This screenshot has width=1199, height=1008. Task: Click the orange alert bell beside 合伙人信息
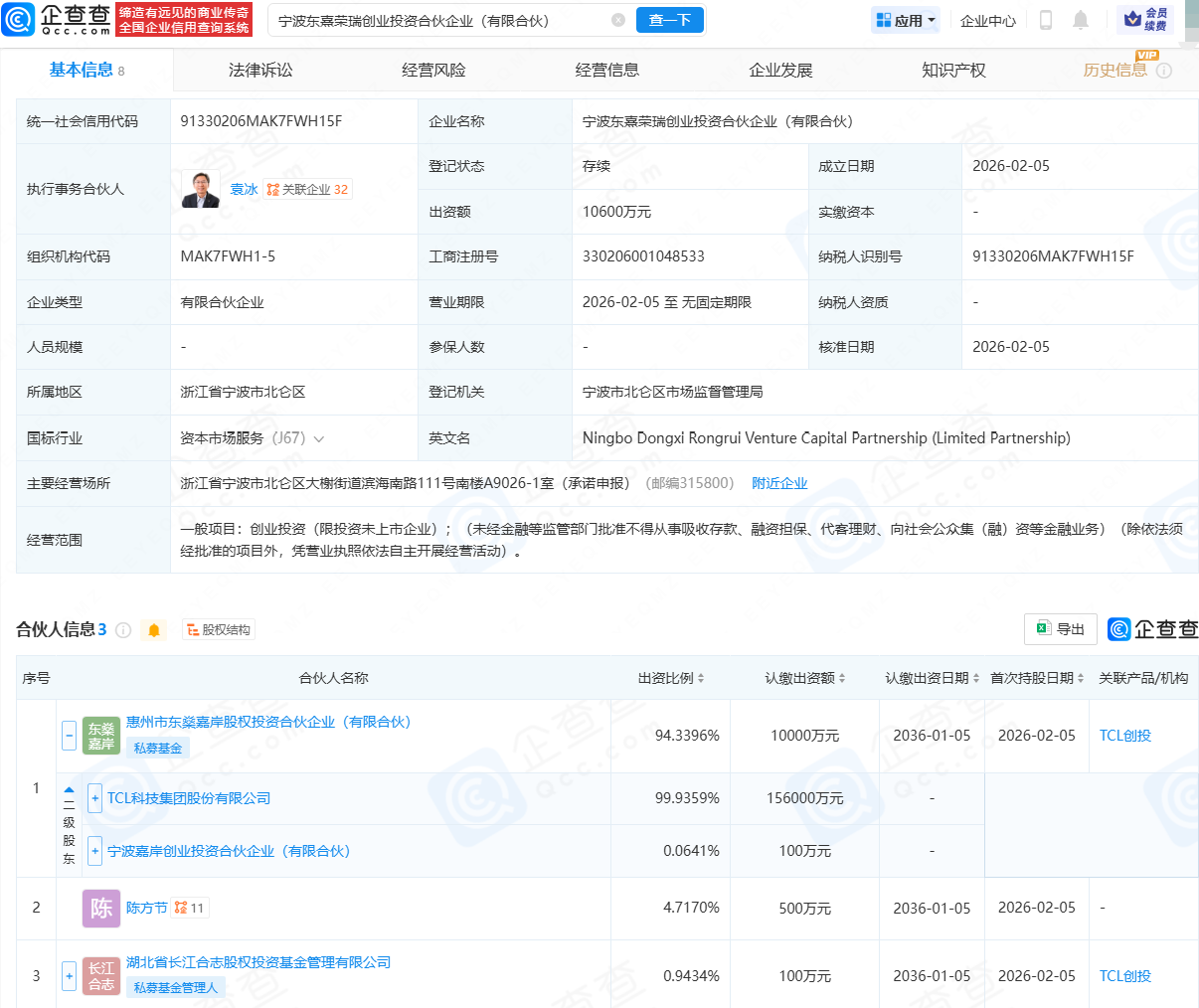point(154,630)
